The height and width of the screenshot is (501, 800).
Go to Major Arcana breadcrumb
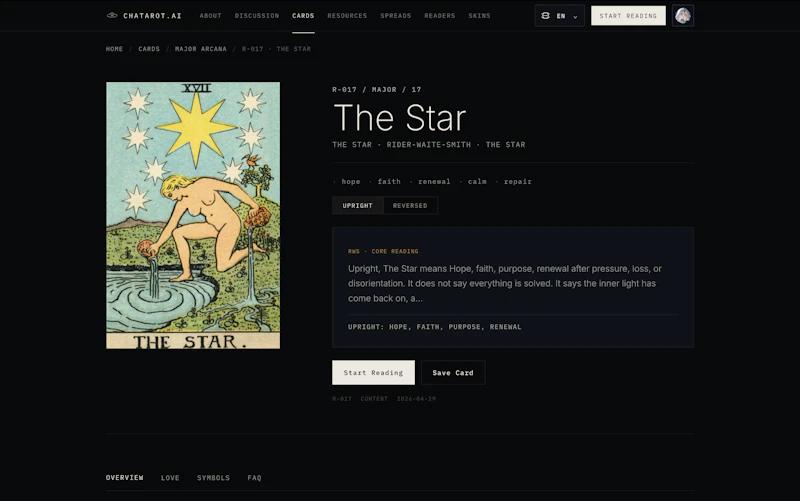pyautogui.click(x=201, y=49)
